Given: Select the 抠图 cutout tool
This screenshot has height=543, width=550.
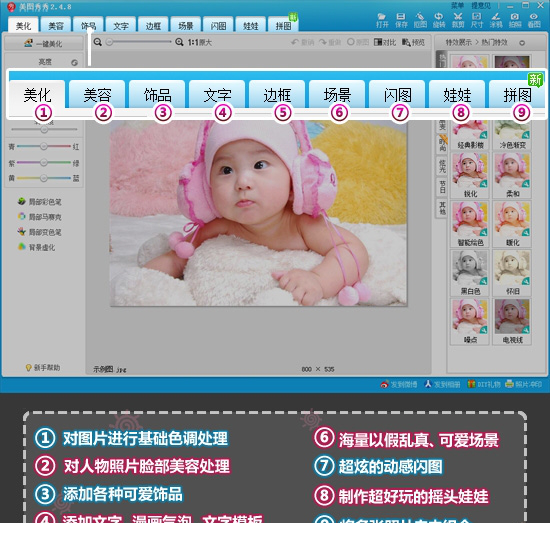Looking at the screenshot, I should click(x=420, y=20).
